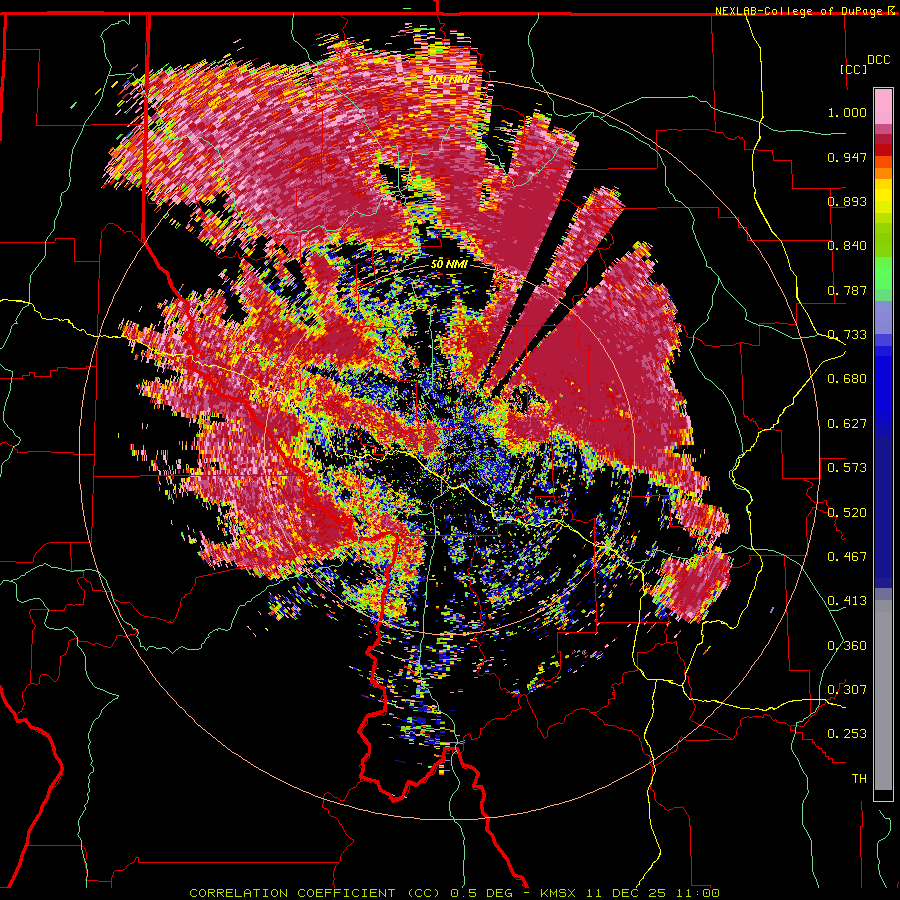Click the KMSX station identifier in caption
The image size is (900, 900).
(559, 893)
